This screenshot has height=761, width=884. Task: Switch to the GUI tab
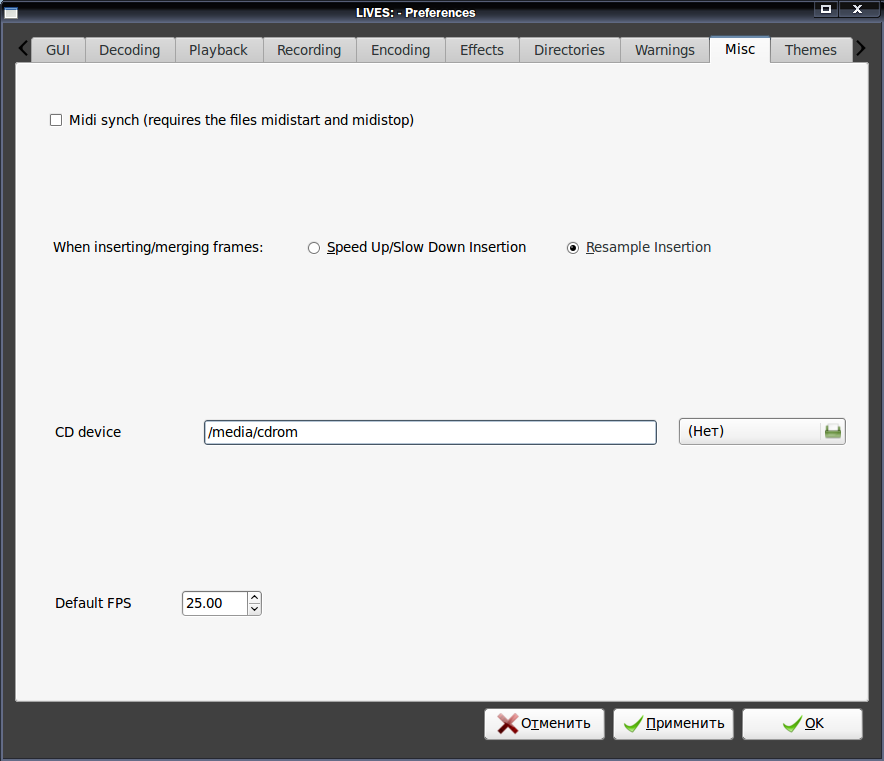(58, 50)
